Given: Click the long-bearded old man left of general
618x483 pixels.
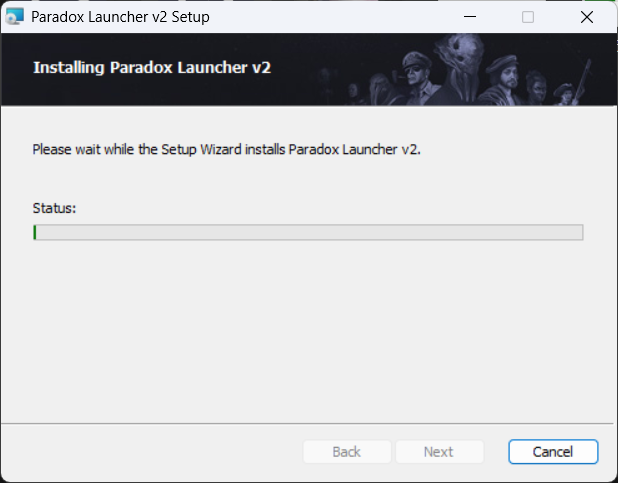Looking at the screenshot, I should click(x=382, y=90).
